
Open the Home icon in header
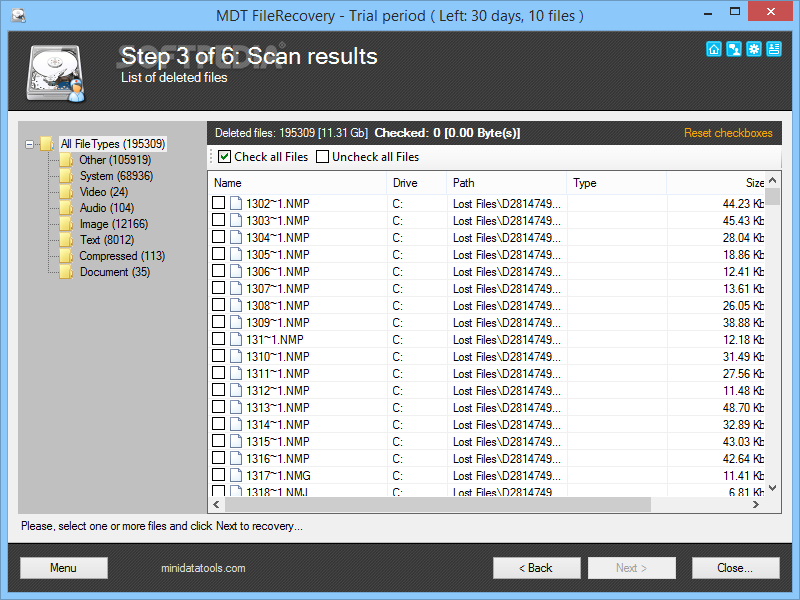tap(714, 49)
